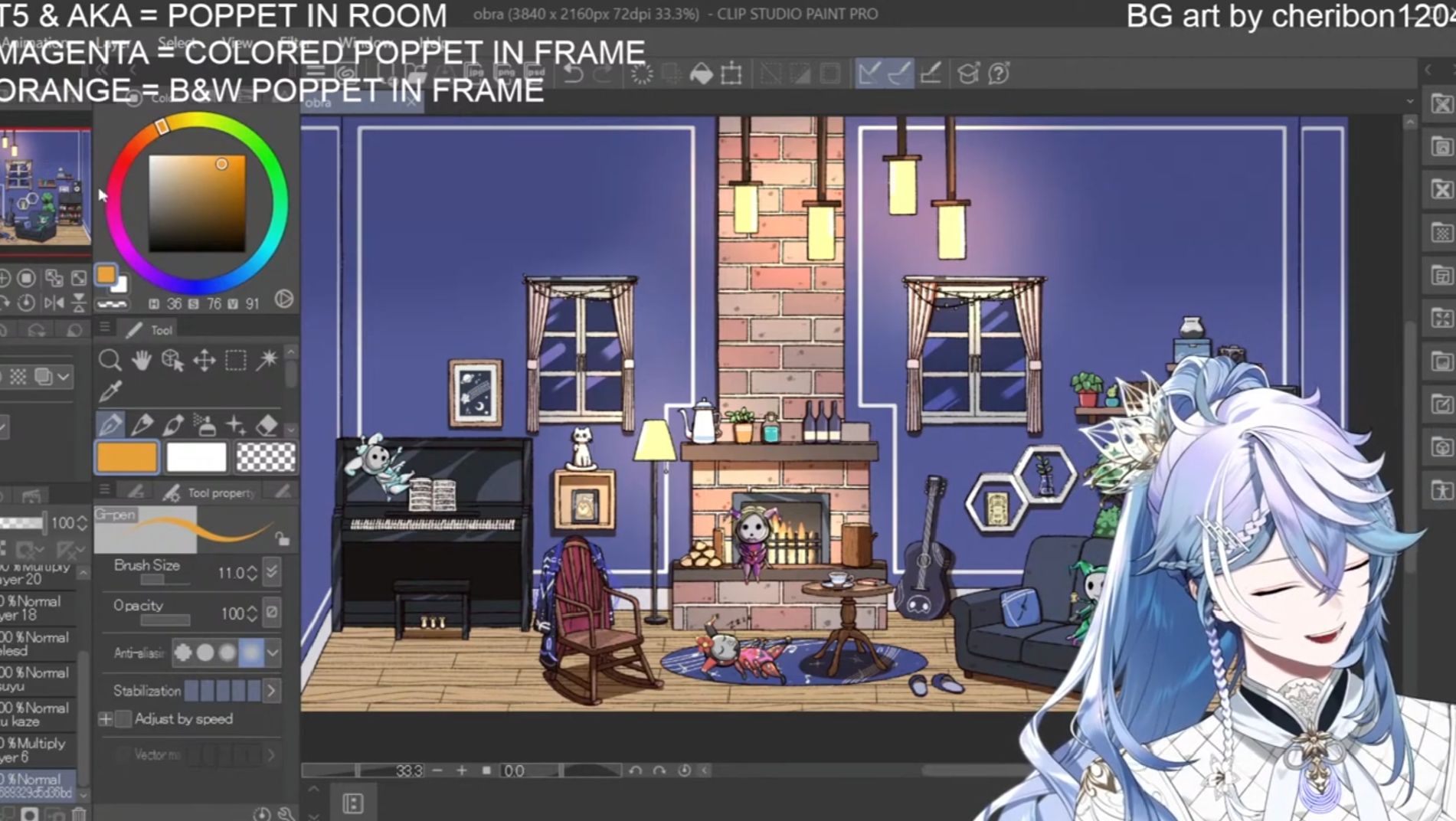Select the strongest anti-aliasing option

pyautogui.click(x=250, y=653)
